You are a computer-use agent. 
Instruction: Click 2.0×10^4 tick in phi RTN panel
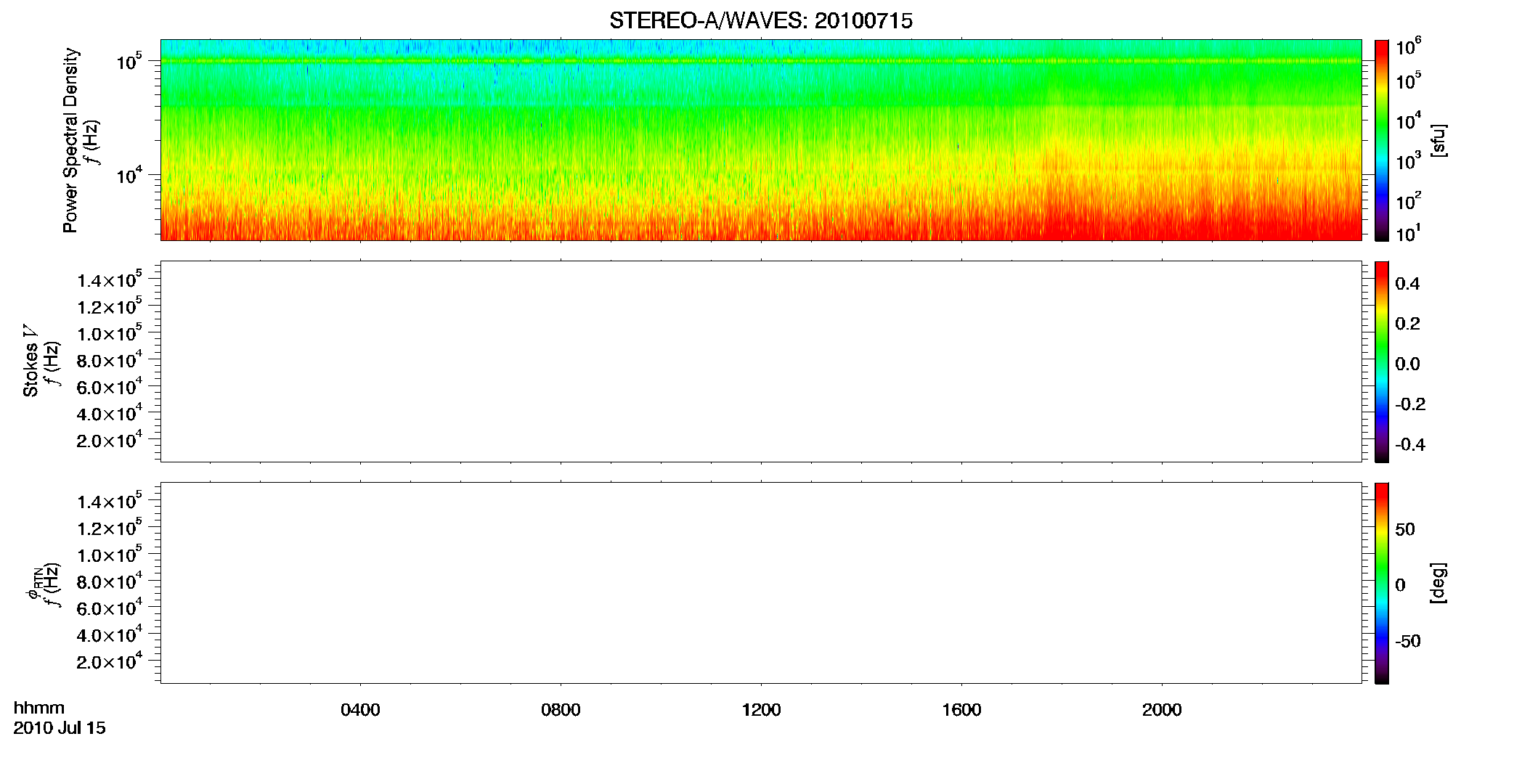(x=110, y=660)
